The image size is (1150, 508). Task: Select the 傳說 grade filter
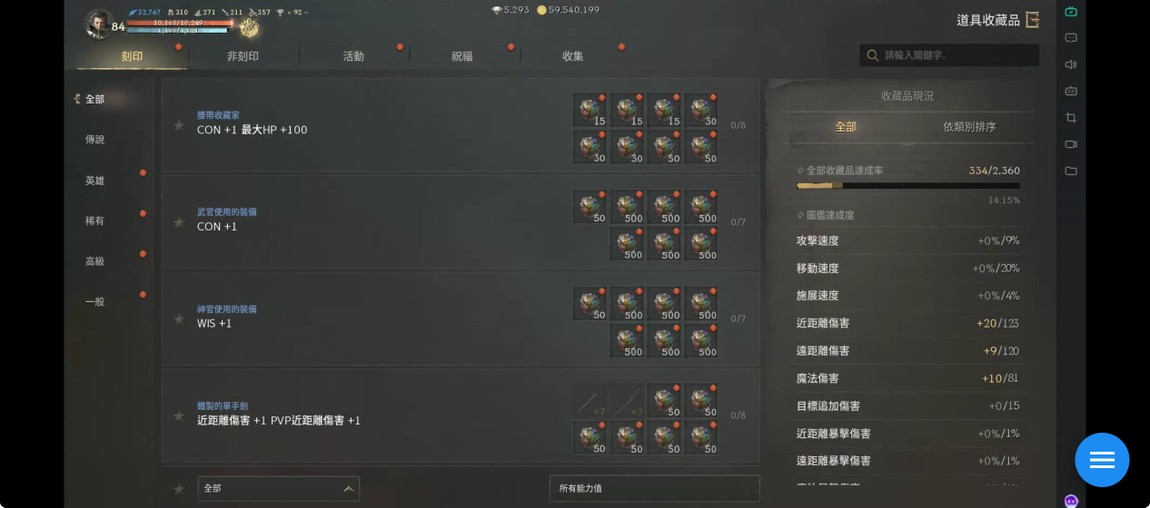click(x=95, y=139)
